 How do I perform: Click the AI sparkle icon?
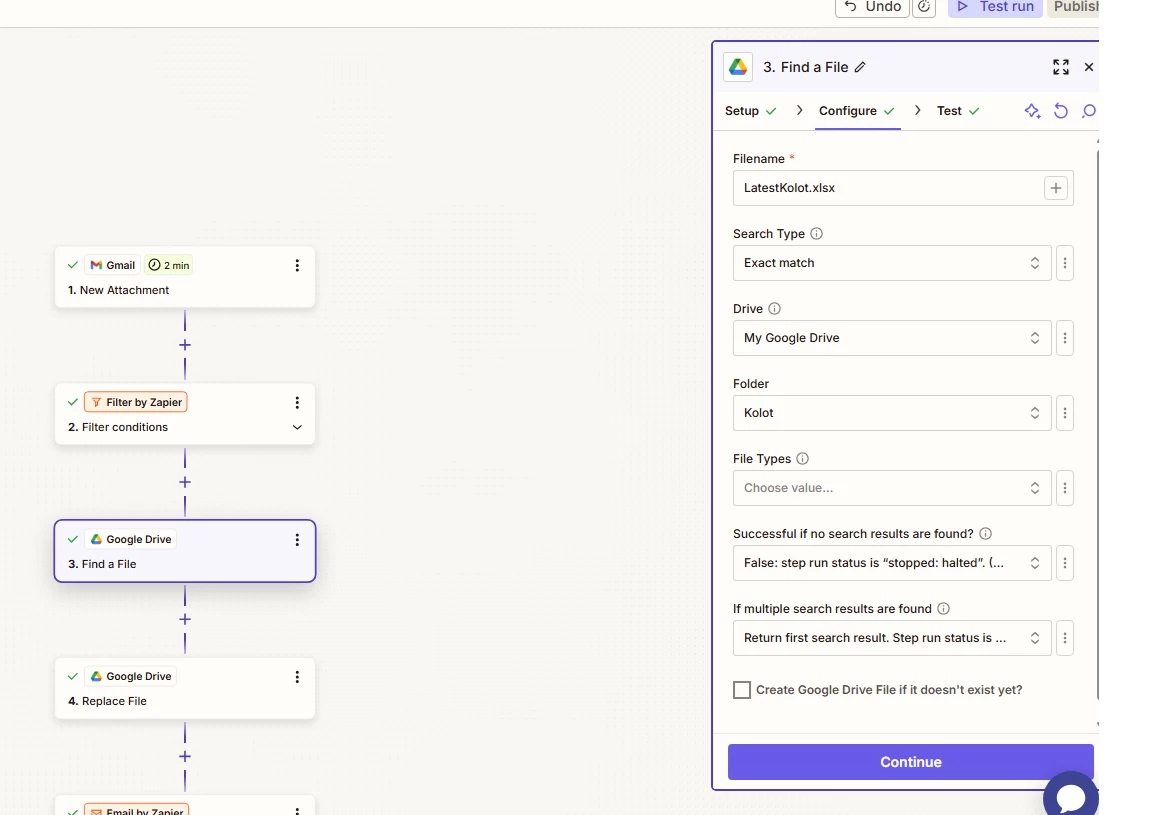[1032, 111]
